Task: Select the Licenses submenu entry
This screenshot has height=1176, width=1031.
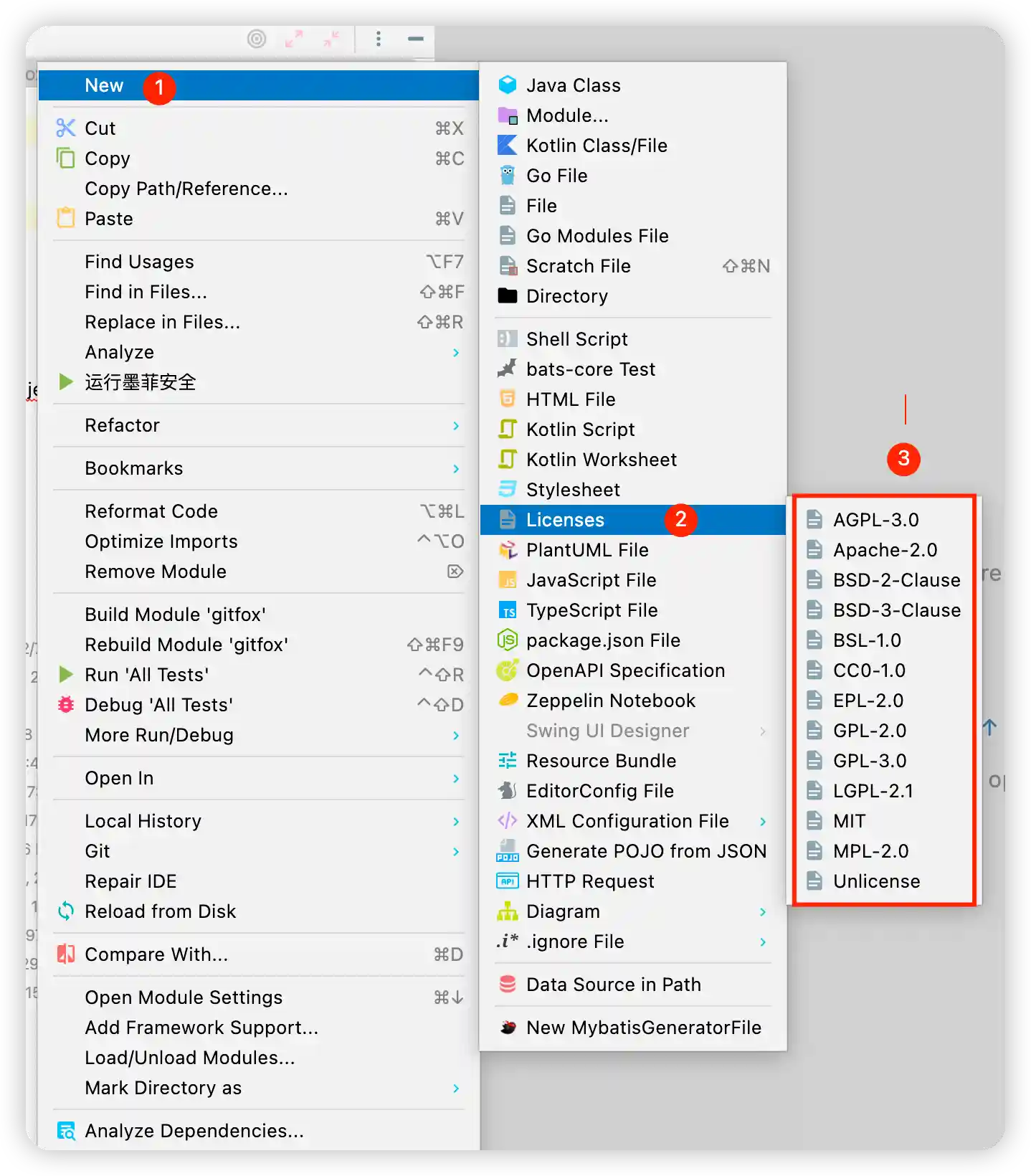Action: pyautogui.click(x=633, y=520)
